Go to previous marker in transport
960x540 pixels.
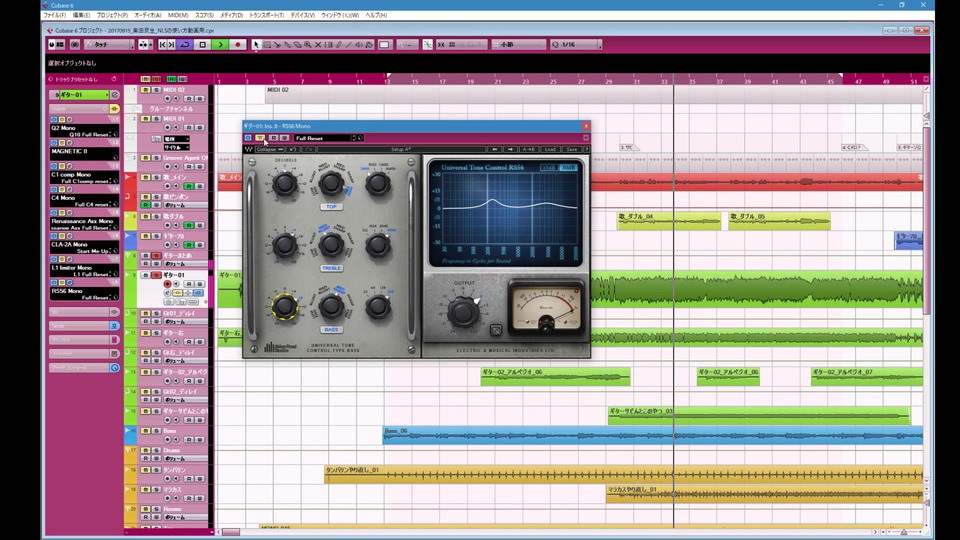162,45
